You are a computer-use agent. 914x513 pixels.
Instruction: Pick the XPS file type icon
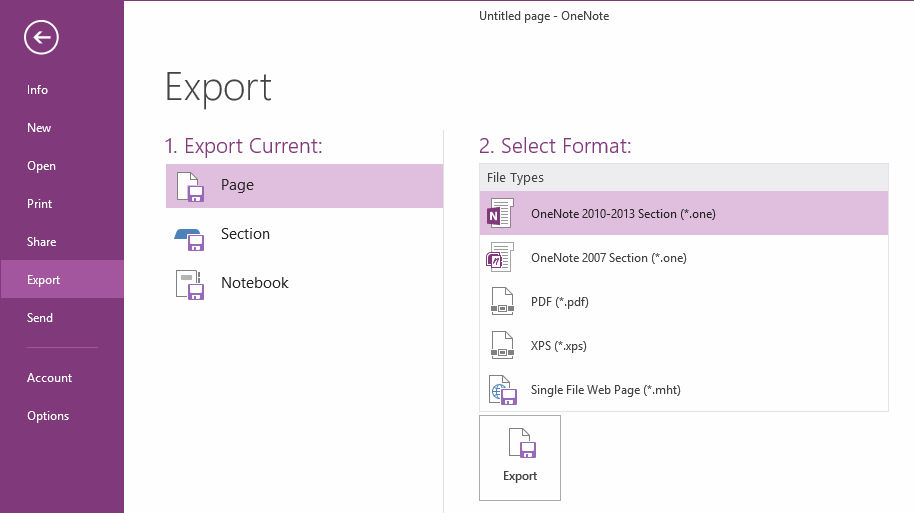tap(502, 345)
